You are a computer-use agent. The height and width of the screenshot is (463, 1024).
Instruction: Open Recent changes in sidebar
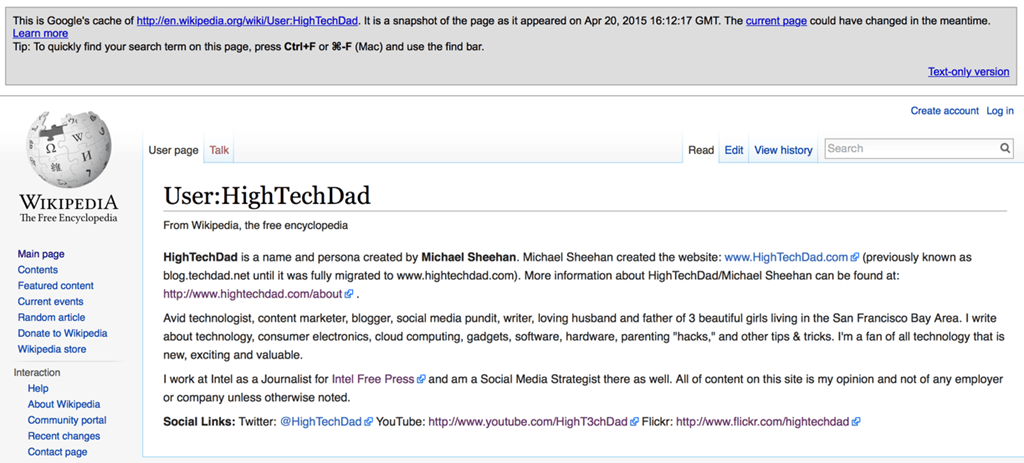pos(64,436)
